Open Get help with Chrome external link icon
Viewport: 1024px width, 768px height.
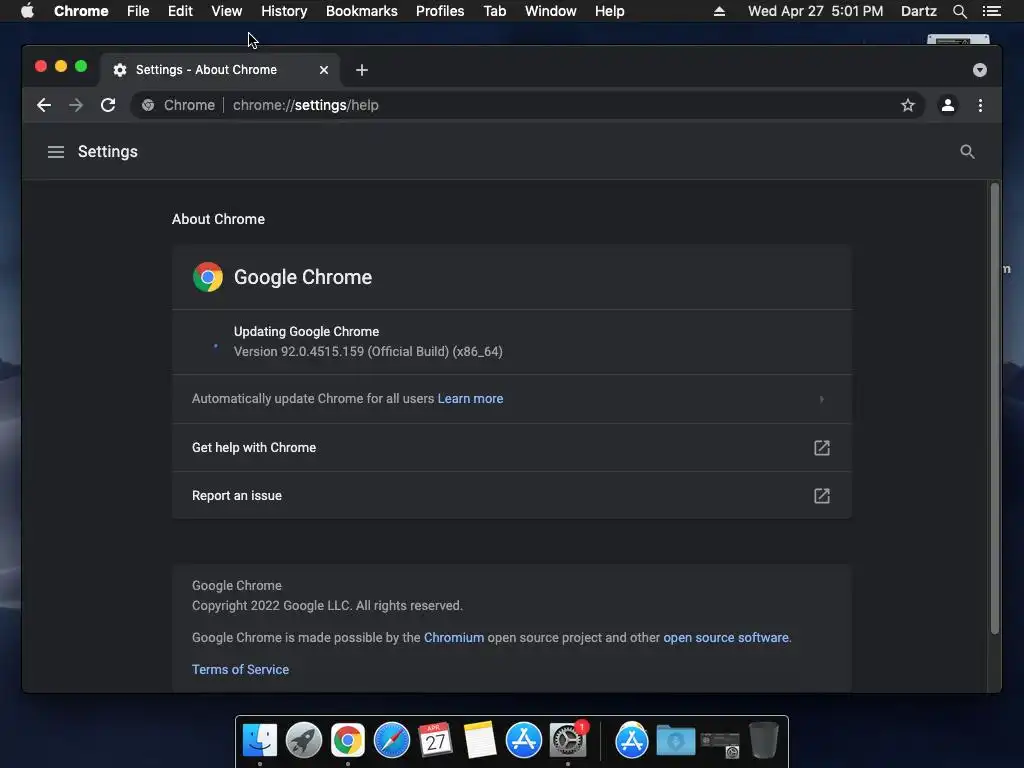(x=822, y=448)
